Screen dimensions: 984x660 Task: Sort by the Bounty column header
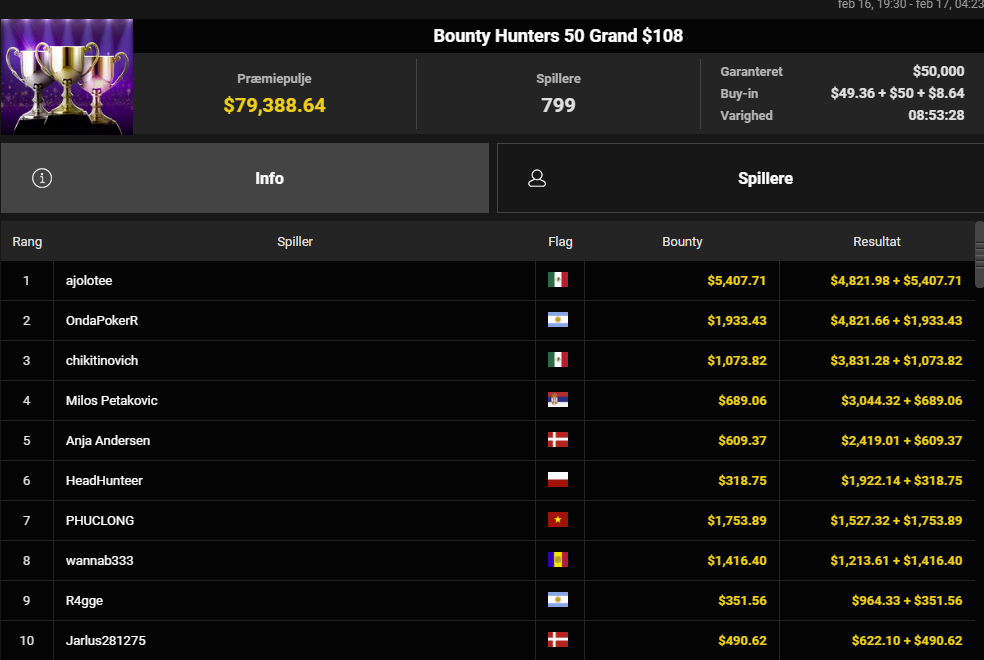tap(682, 241)
